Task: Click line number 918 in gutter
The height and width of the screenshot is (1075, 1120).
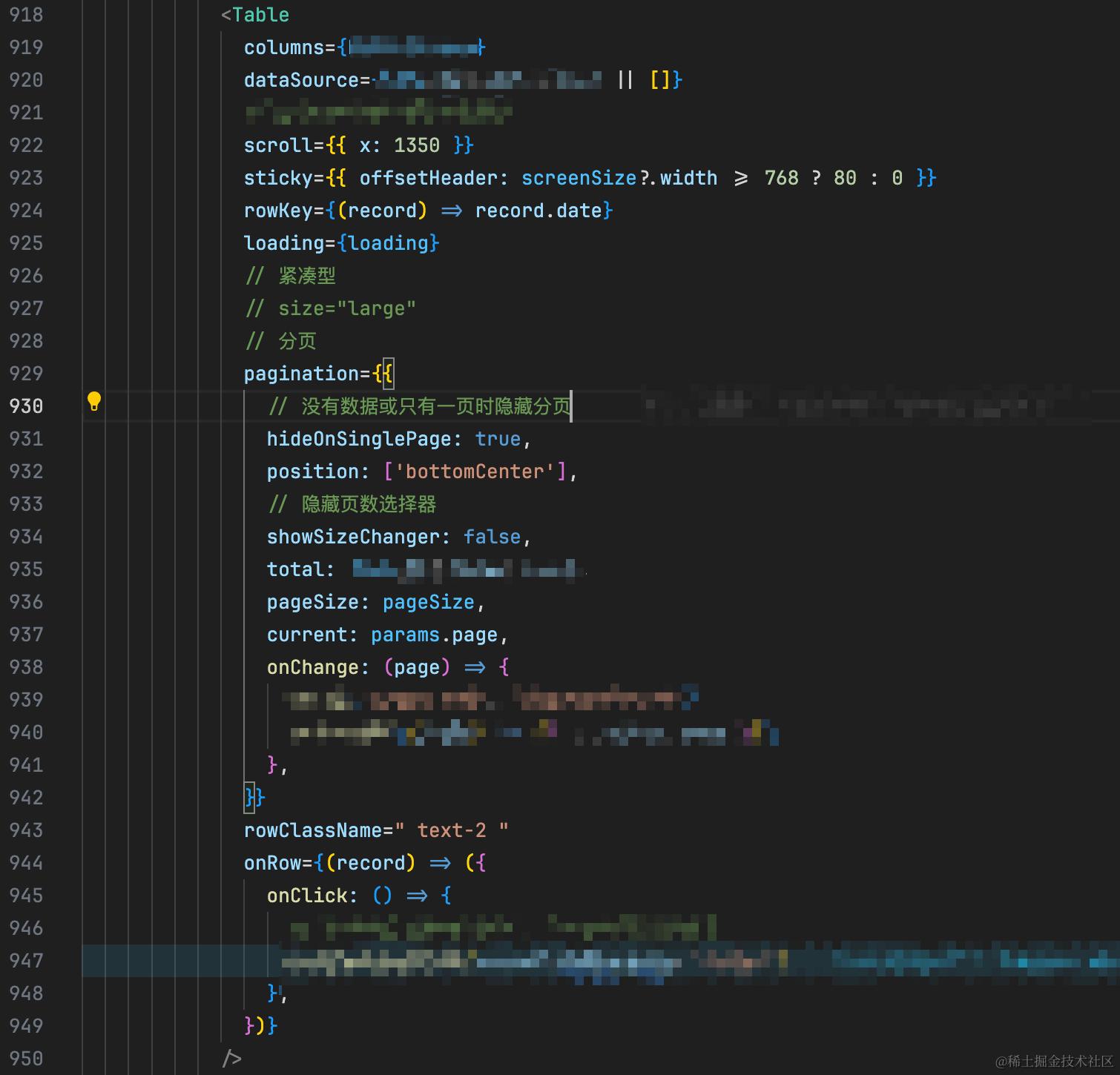Action: point(26,15)
